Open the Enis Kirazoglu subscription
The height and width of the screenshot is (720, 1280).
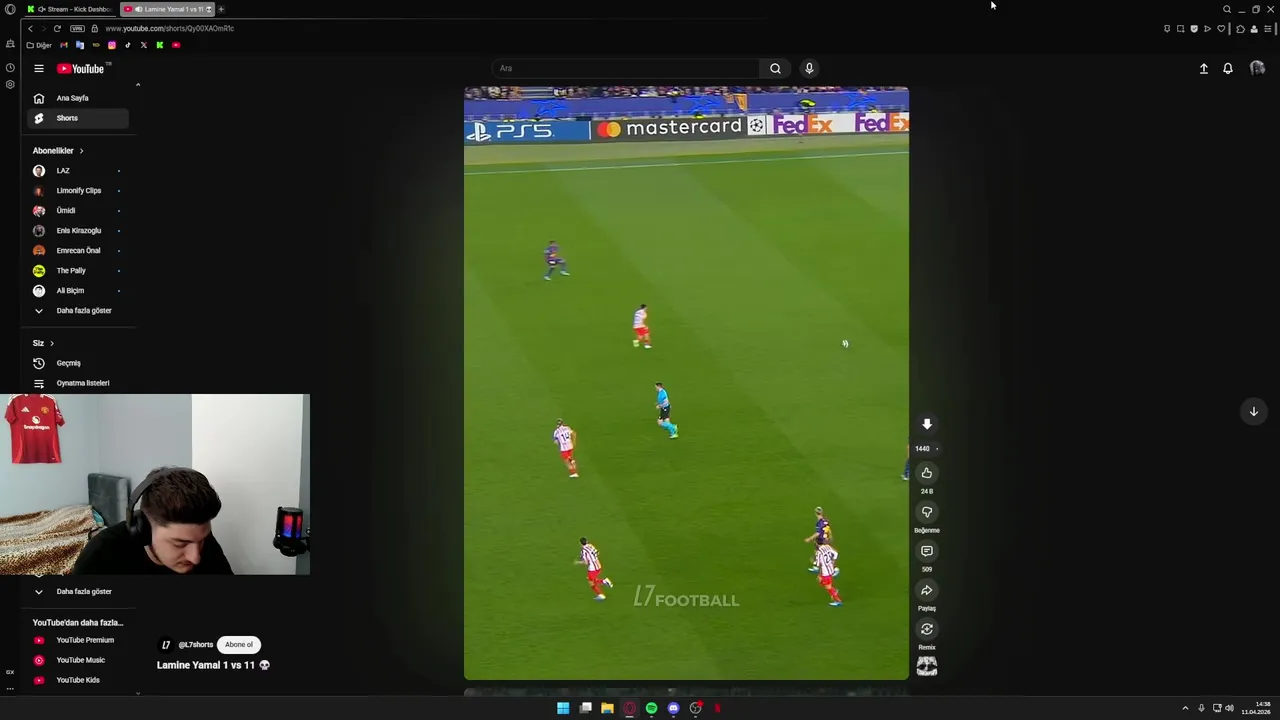click(77, 231)
